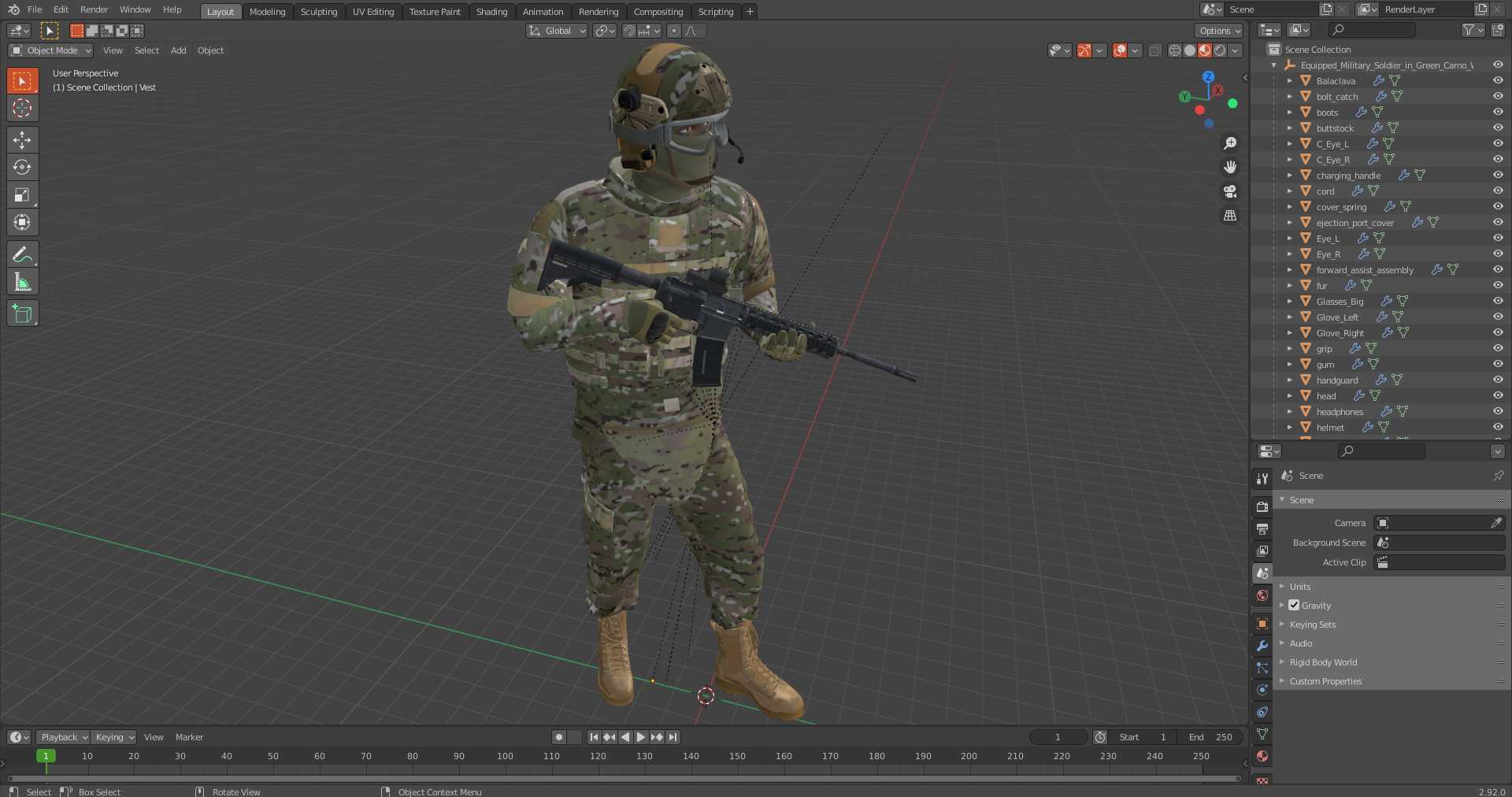The image size is (1512, 797).
Task: Hide the Balaclava object in outliner
Action: coord(1497,80)
